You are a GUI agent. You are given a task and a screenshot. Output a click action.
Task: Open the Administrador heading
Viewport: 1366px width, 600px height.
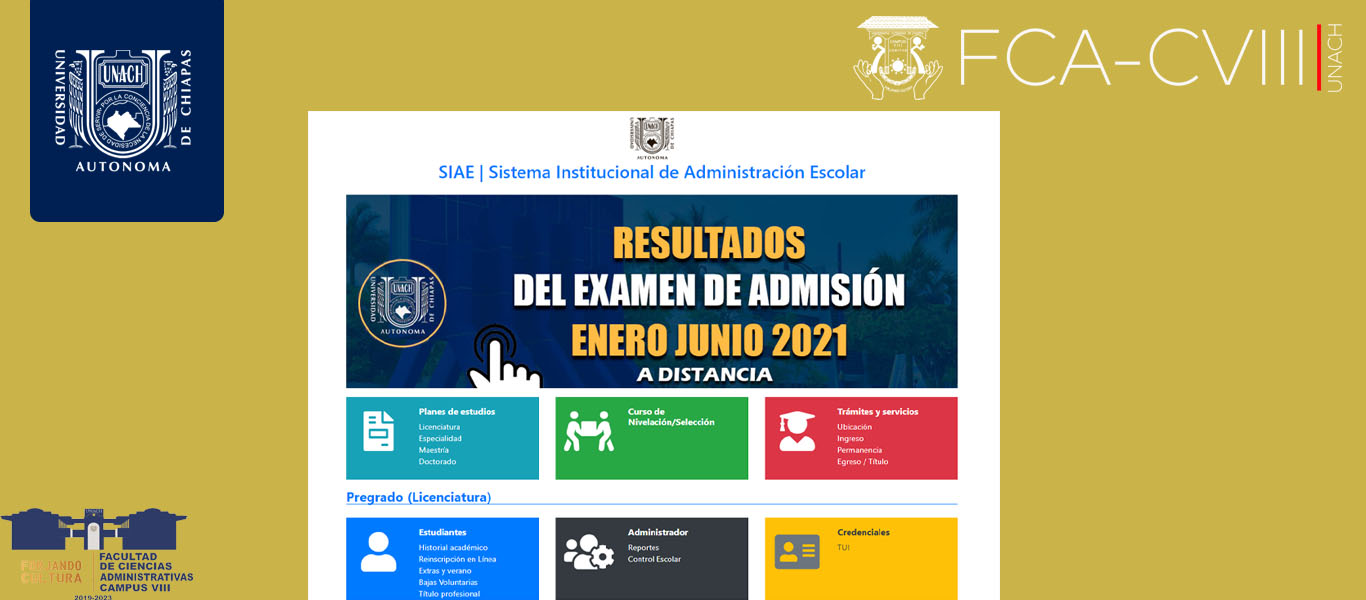pyautogui.click(x=658, y=532)
